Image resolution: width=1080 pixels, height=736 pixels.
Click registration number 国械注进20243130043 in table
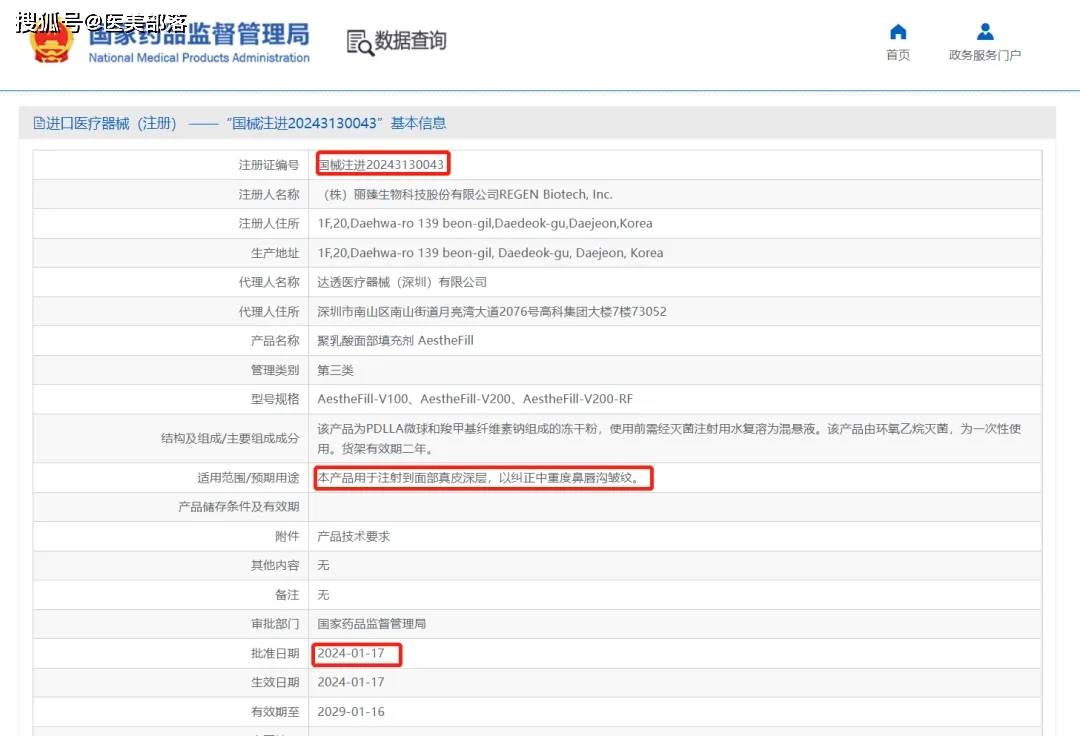381,164
